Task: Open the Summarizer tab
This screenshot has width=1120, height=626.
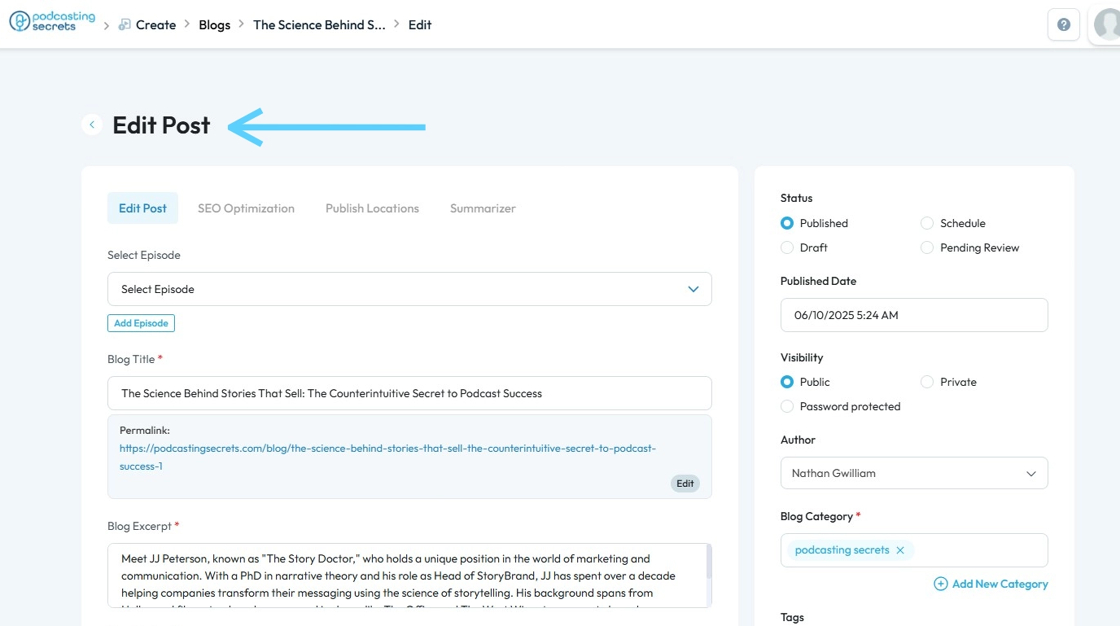Action: [483, 208]
